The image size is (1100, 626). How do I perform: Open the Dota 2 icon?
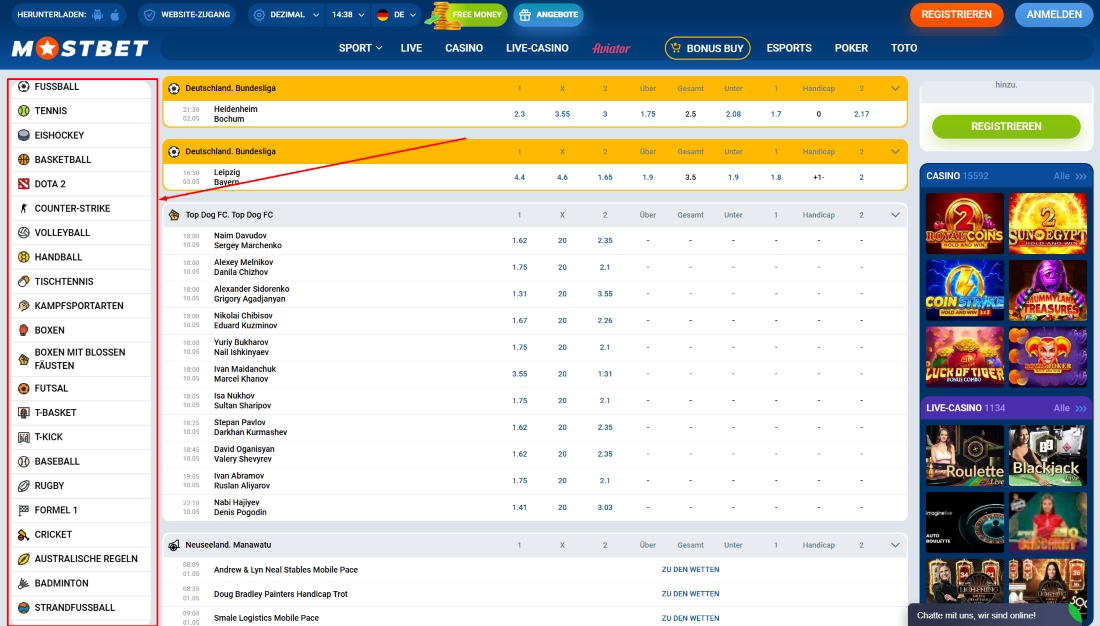[x=24, y=184]
